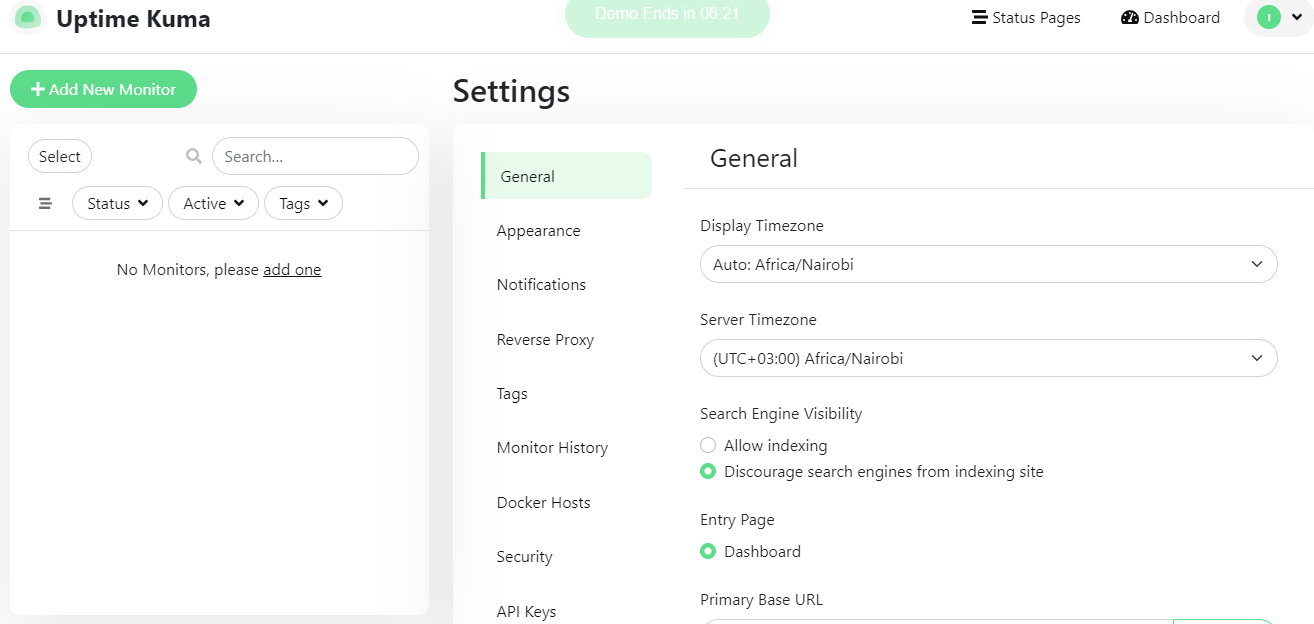
Task: Click the Uptime Kuma logo icon
Action: click(28, 18)
